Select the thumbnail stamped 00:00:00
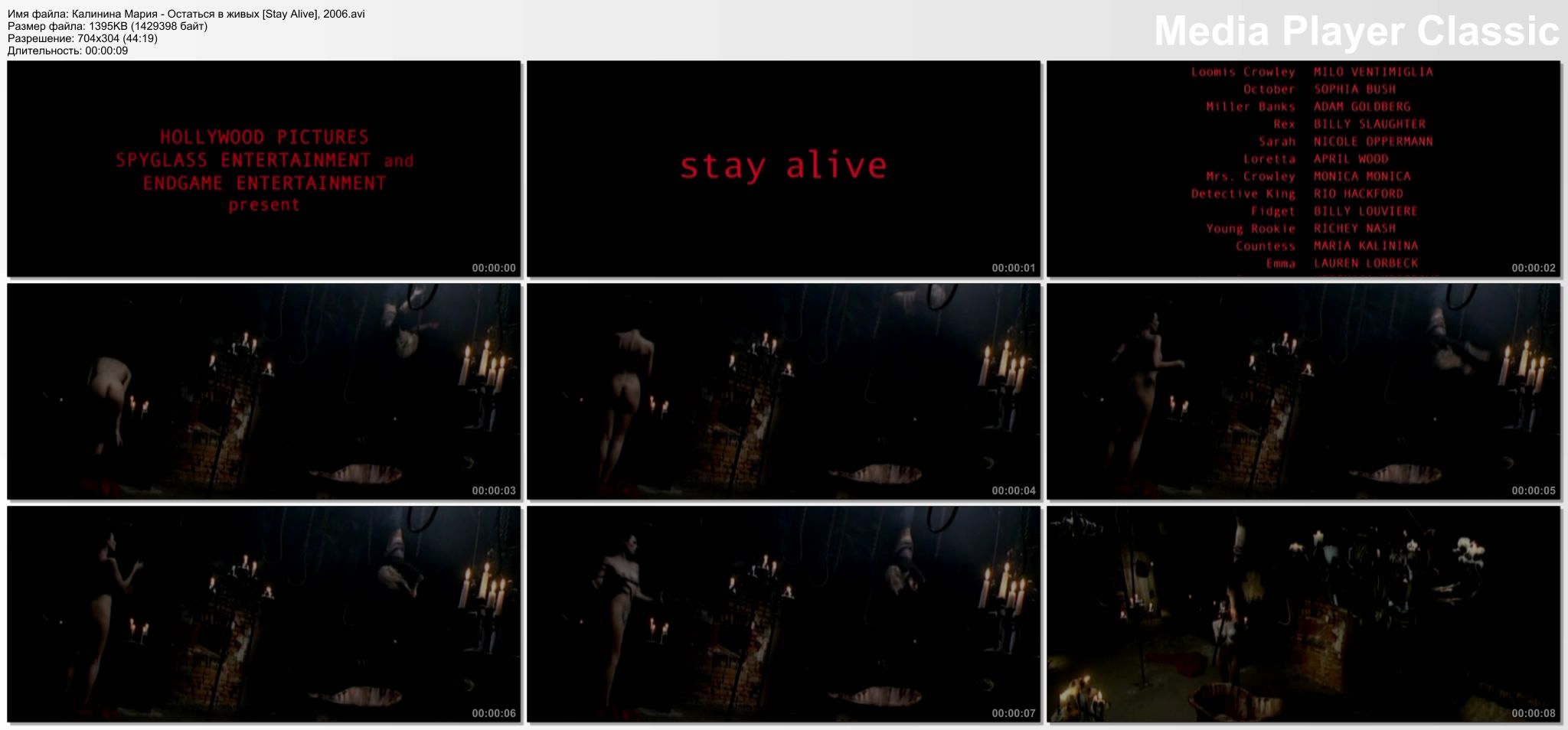Image resolution: width=1568 pixels, height=730 pixels. click(263, 168)
